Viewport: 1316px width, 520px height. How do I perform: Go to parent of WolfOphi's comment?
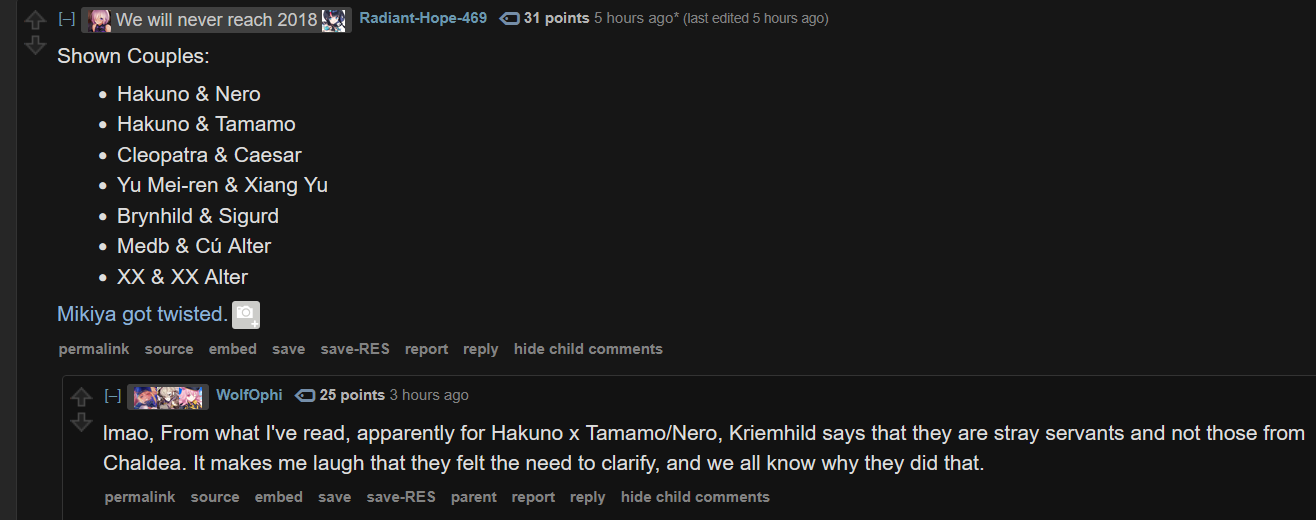pos(474,497)
